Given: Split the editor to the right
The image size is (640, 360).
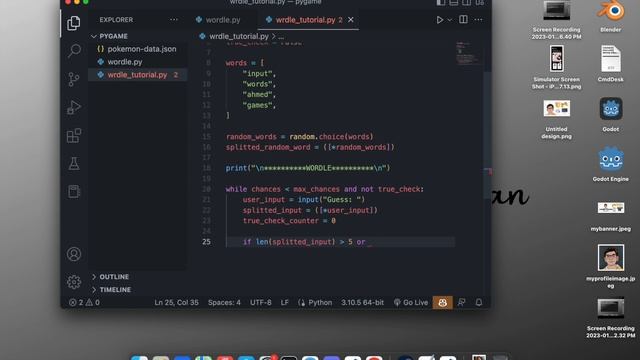Looking at the screenshot, I should 463,20.
